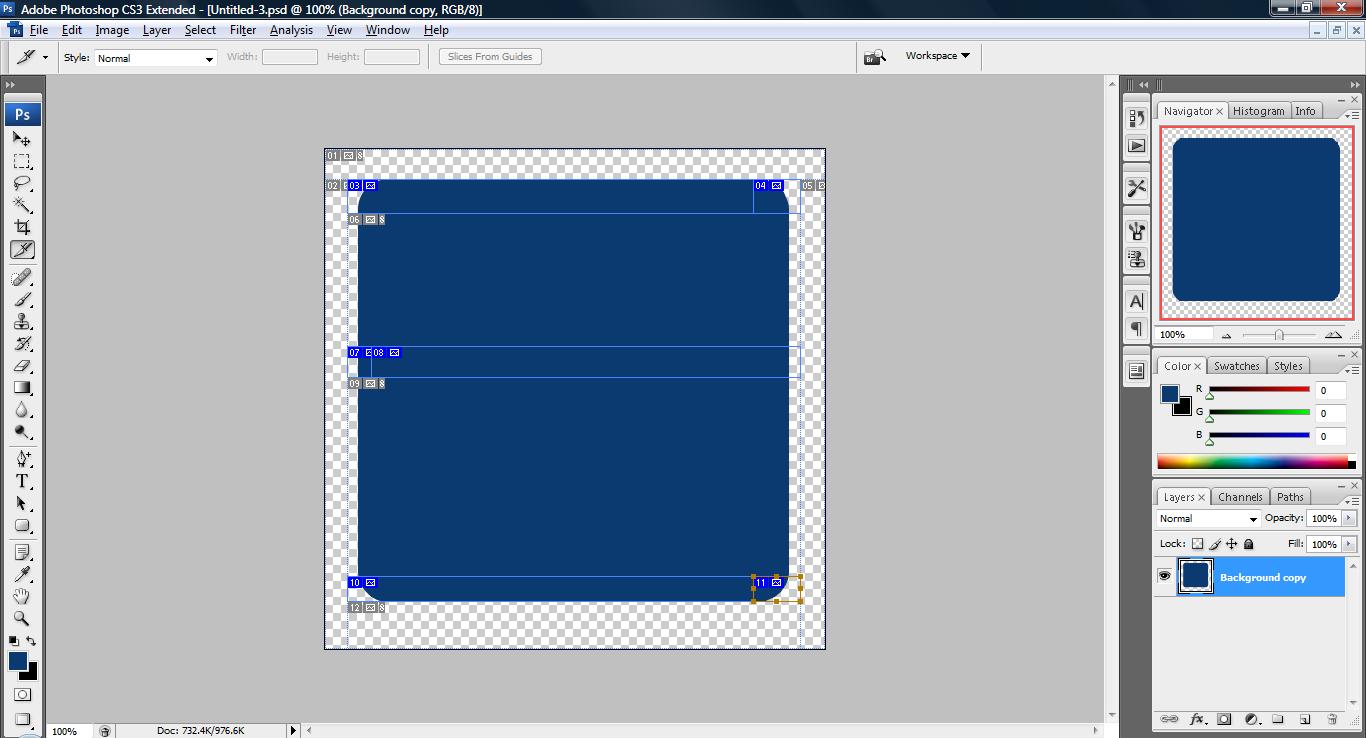The width and height of the screenshot is (1366, 738).
Task: Delete layer using trash icon
Action: (x=1331, y=719)
